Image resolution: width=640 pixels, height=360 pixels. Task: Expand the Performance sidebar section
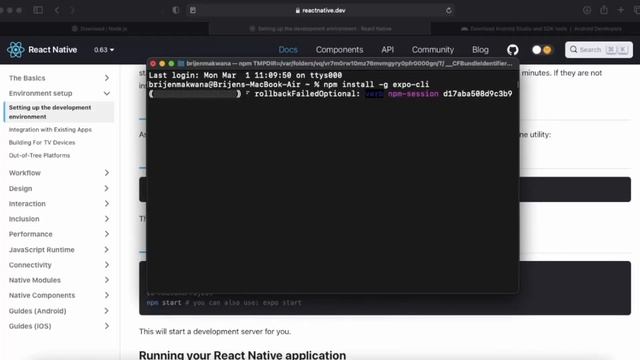59,234
